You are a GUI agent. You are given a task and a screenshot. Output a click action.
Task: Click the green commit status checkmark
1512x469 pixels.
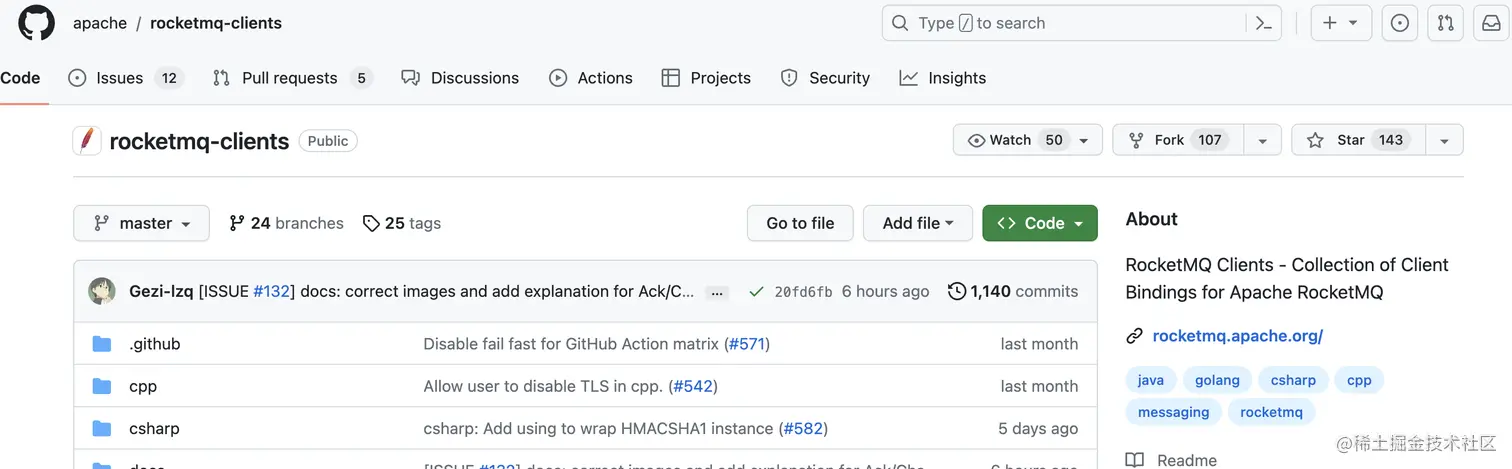pos(758,292)
